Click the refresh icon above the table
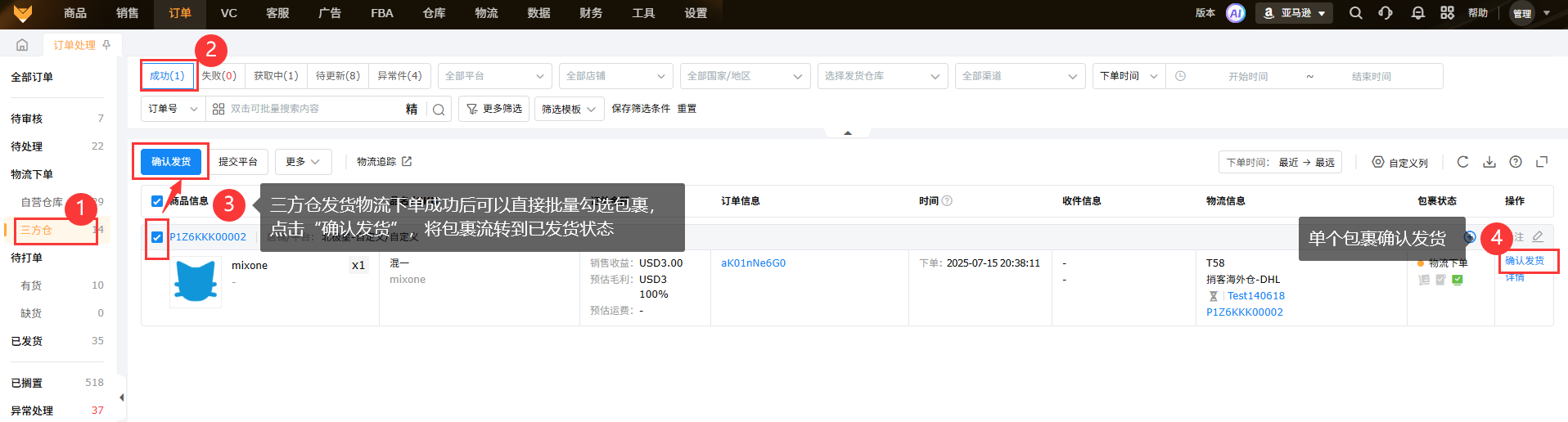 (x=1463, y=162)
